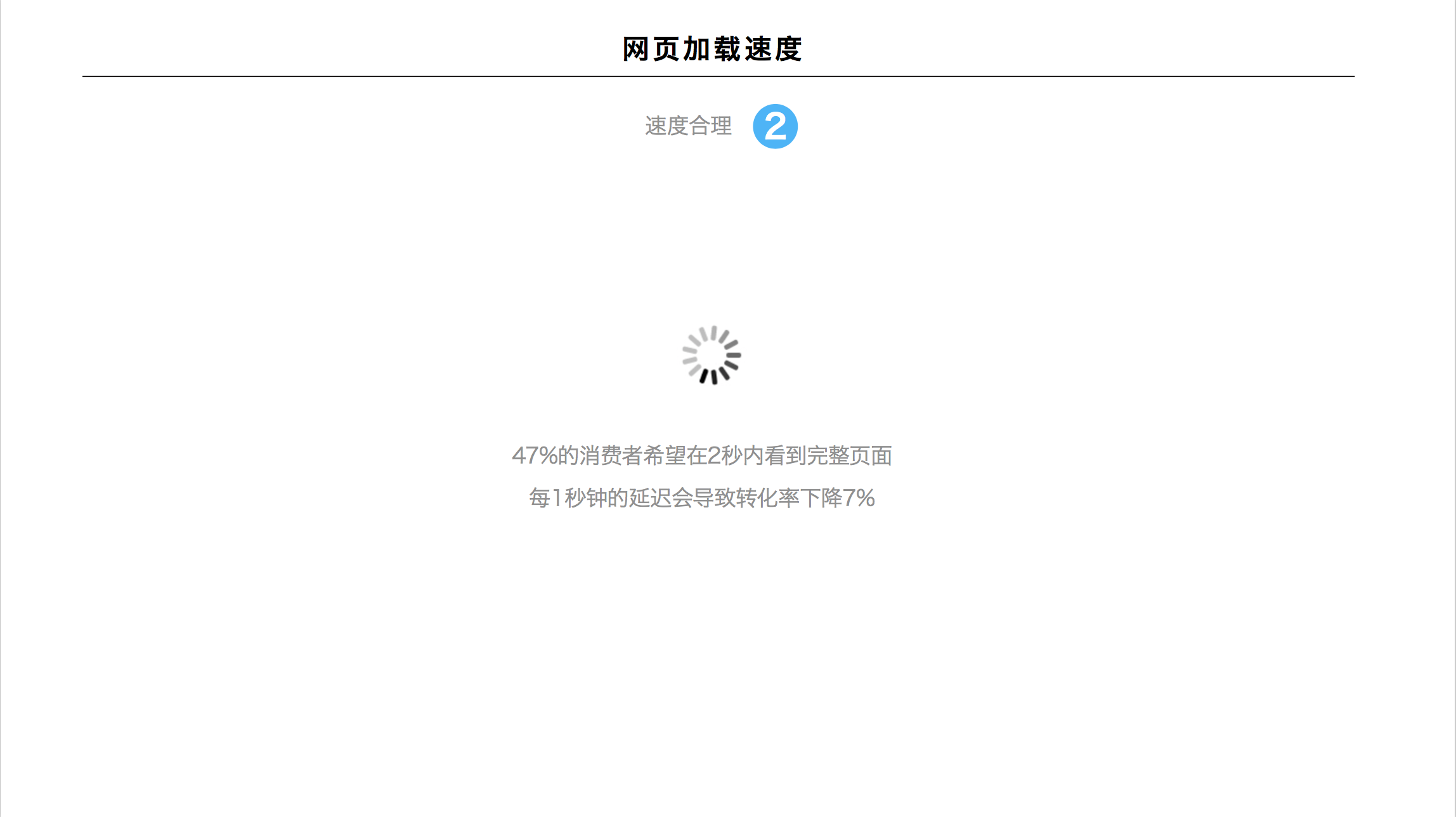
Task: Click the blue circled number 2 badge
Action: 775,126
